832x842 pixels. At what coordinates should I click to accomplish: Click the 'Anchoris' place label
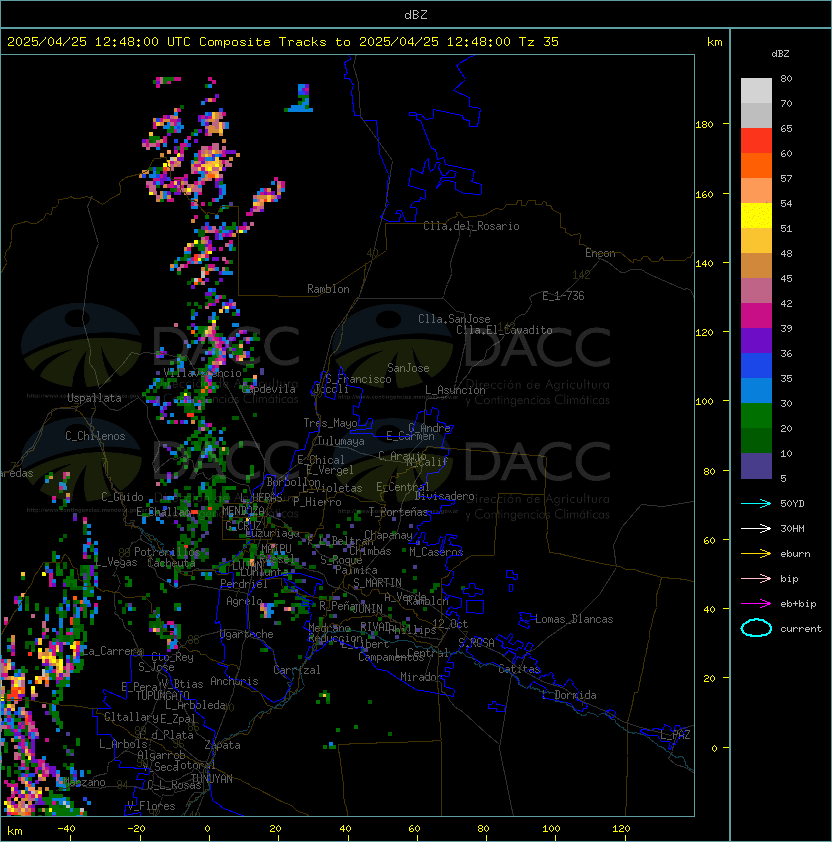click(x=234, y=681)
